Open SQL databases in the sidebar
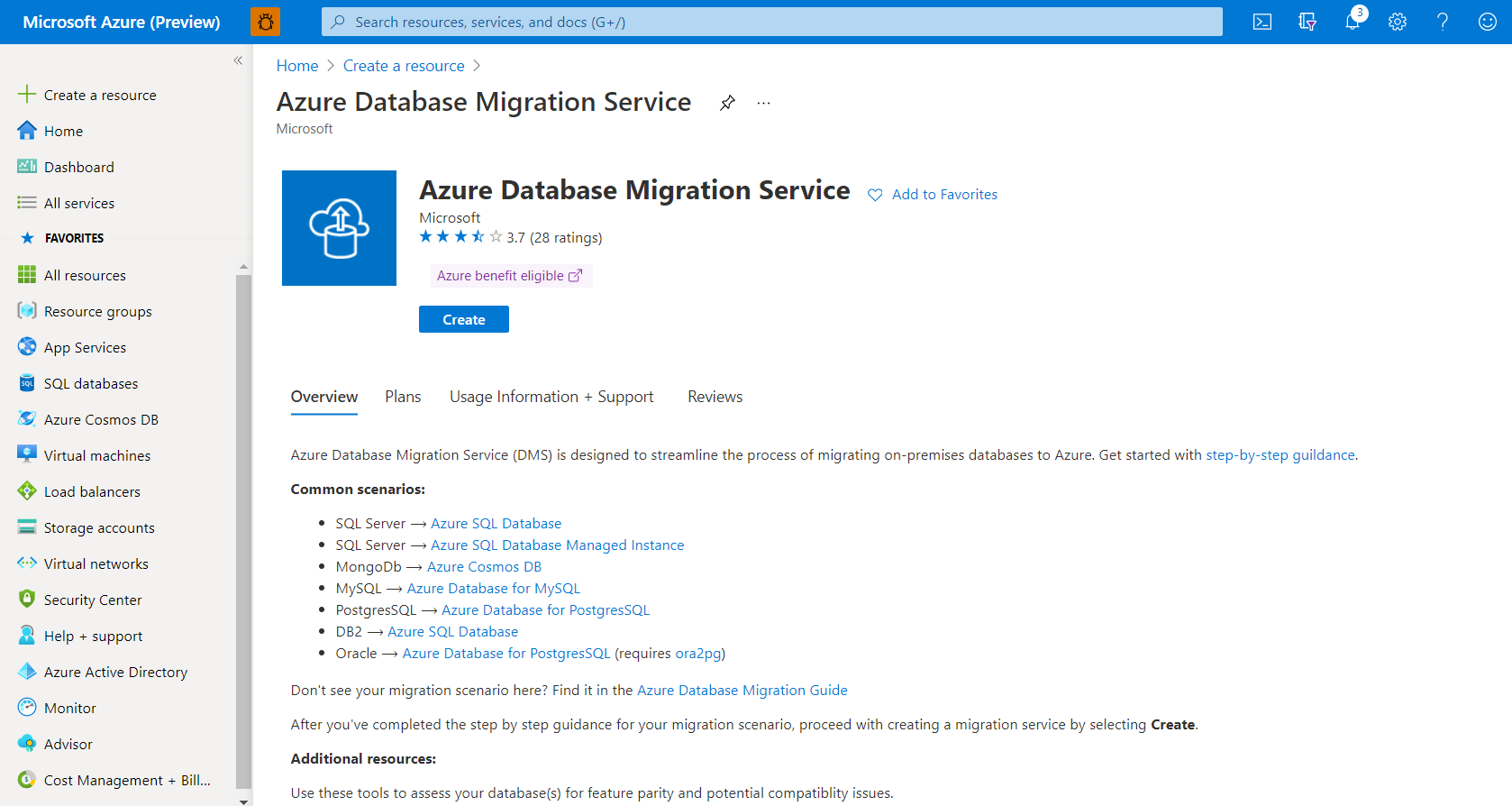 click(91, 383)
